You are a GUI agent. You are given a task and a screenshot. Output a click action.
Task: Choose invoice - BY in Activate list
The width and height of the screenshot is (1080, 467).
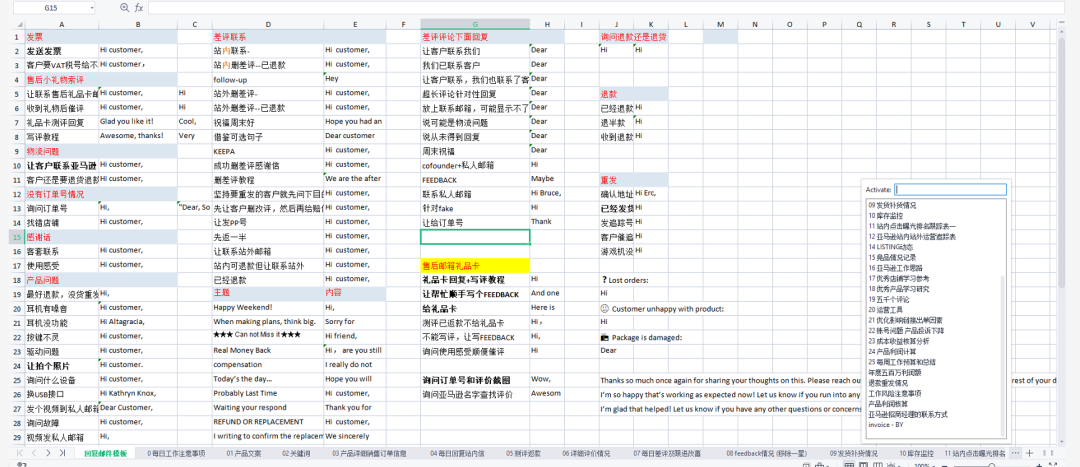click(886, 424)
